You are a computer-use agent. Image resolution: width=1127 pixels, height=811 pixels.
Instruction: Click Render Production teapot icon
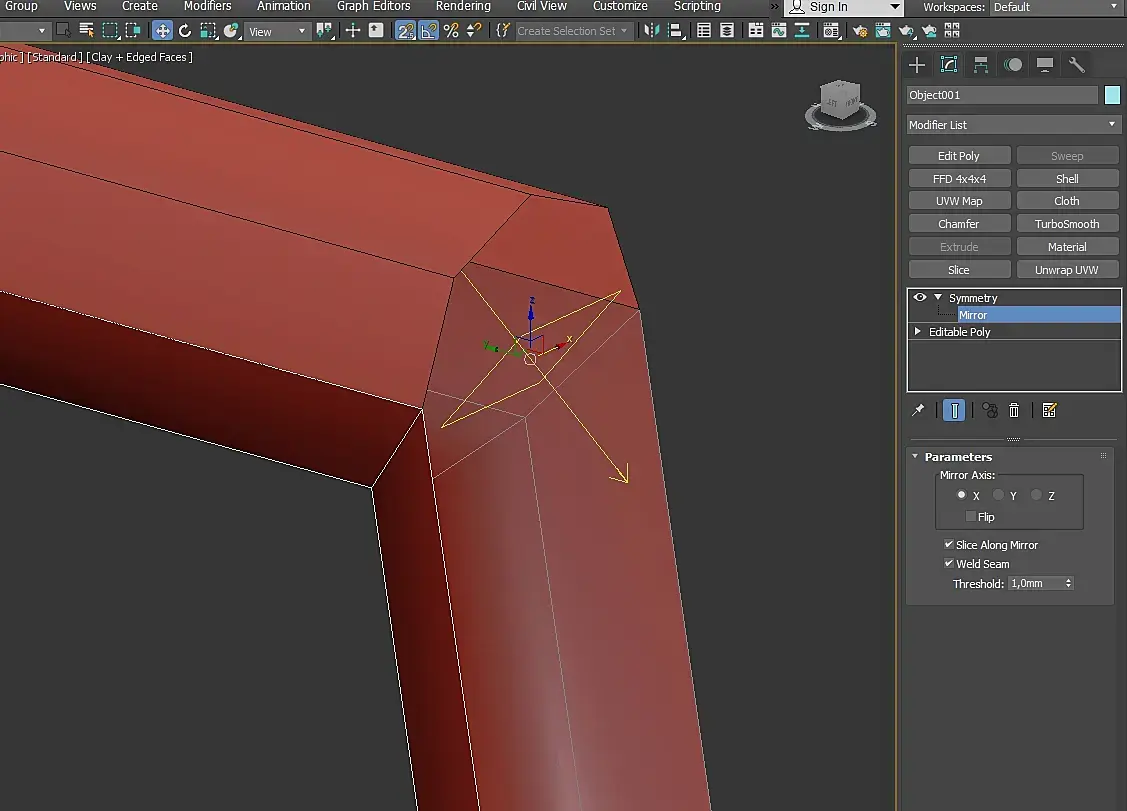(906, 31)
